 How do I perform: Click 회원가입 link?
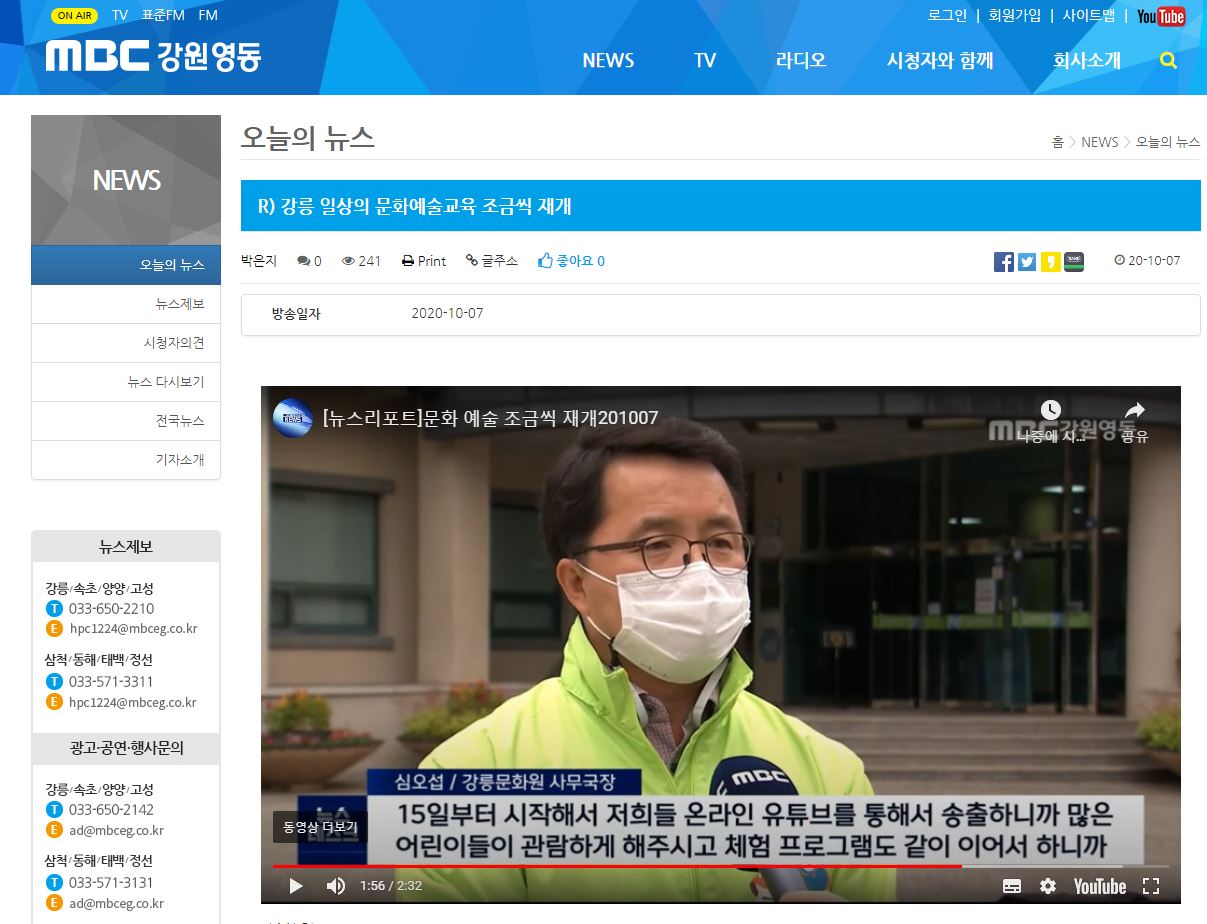click(x=1014, y=16)
